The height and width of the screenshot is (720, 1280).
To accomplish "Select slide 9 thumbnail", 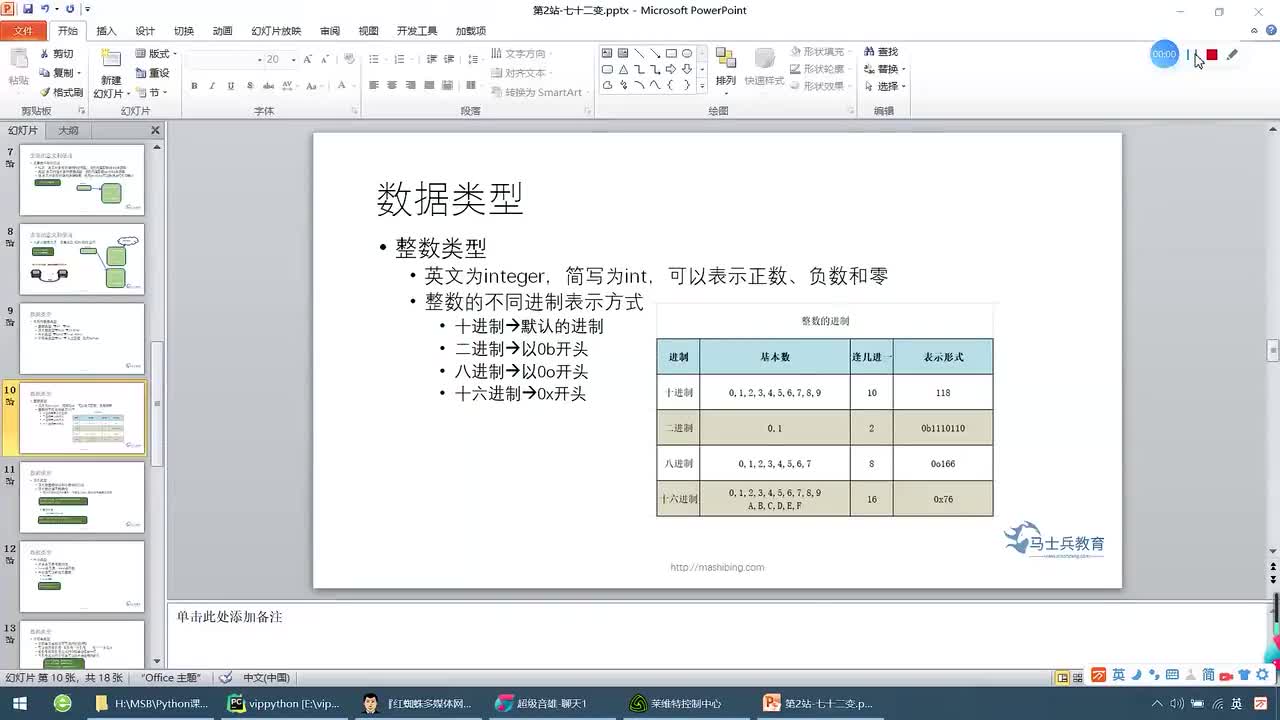I will coord(82,339).
